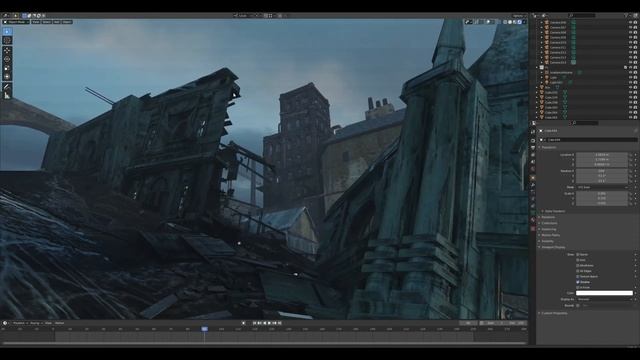Open the timeline Keying menu
Screen dimensions: 640x360
click(36, 323)
